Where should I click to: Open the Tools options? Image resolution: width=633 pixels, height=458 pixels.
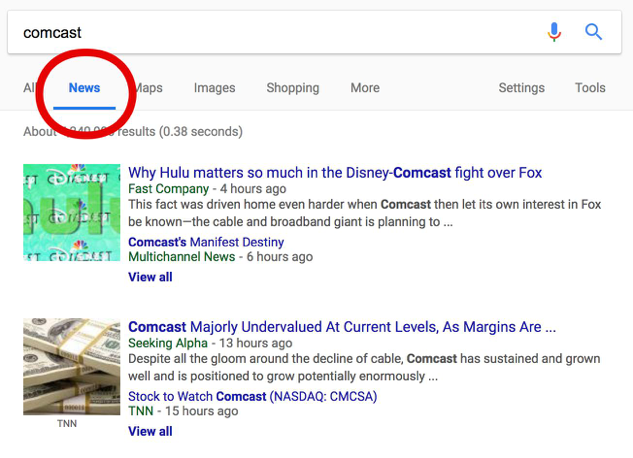[590, 88]
